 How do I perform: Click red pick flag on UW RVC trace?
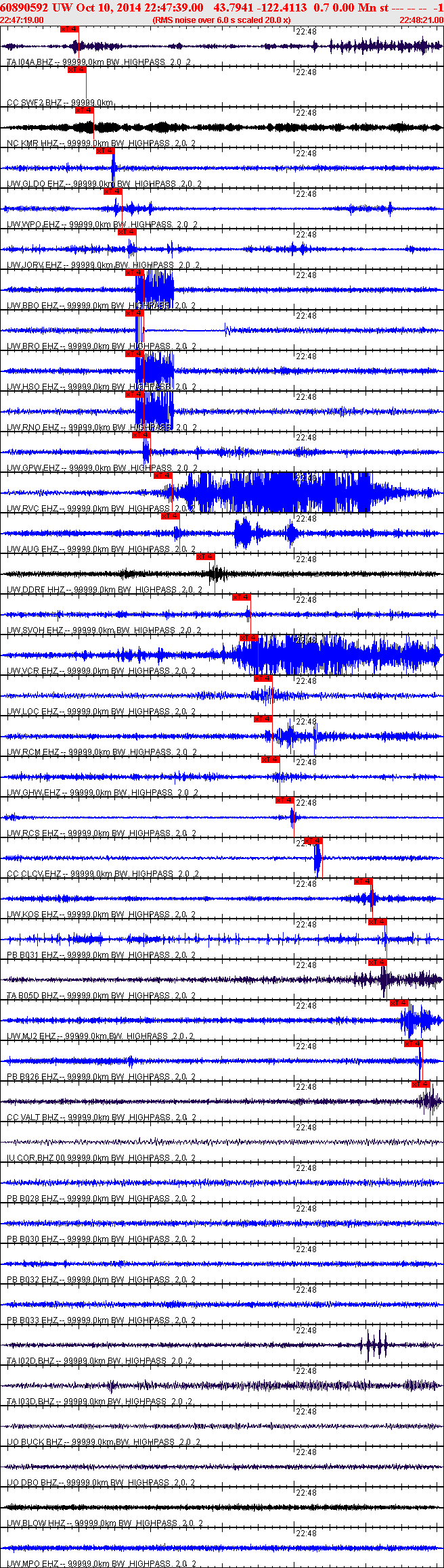pos(163,476)
